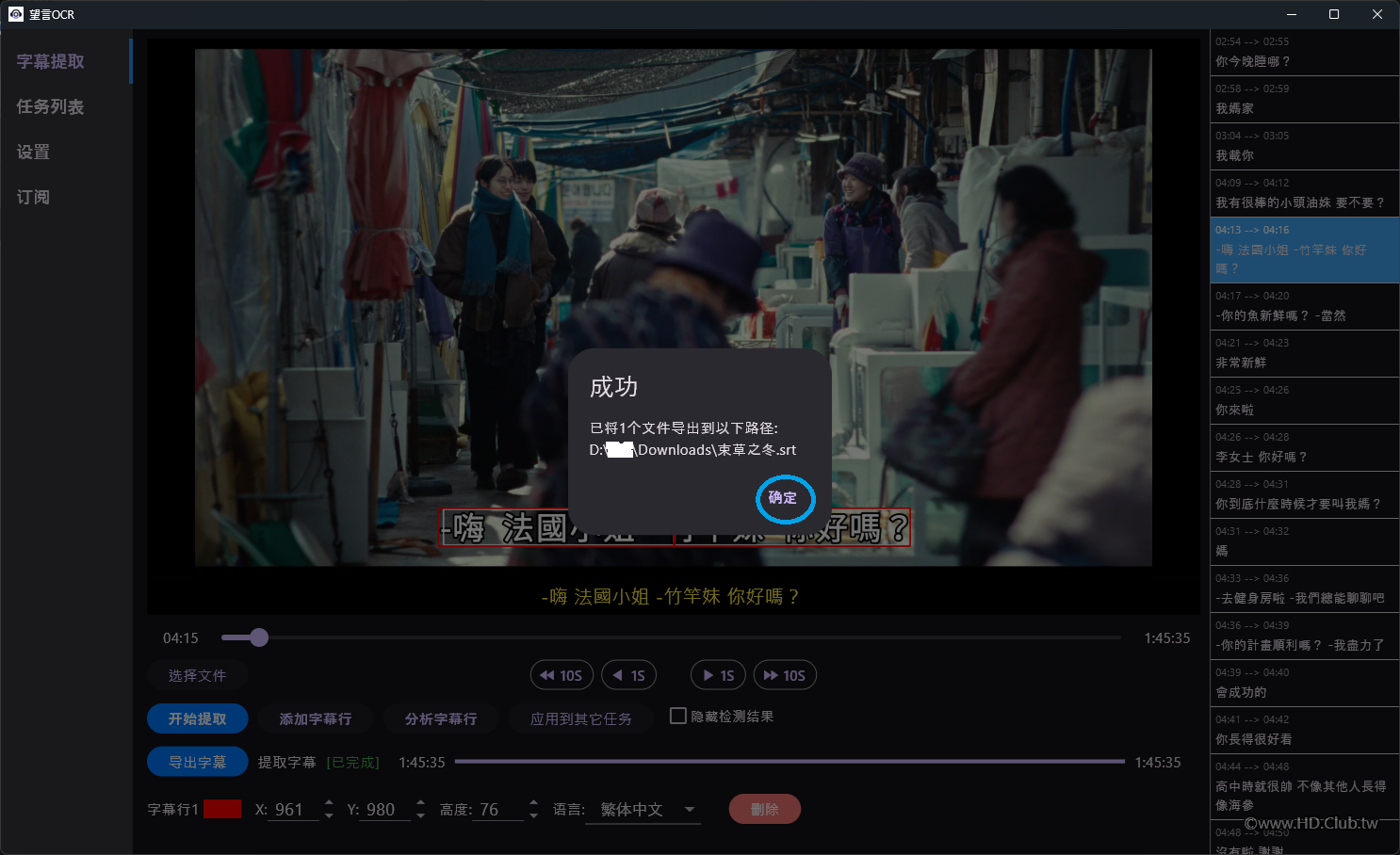Click the red subtitle detection box on video

click(x=676, y=527)
